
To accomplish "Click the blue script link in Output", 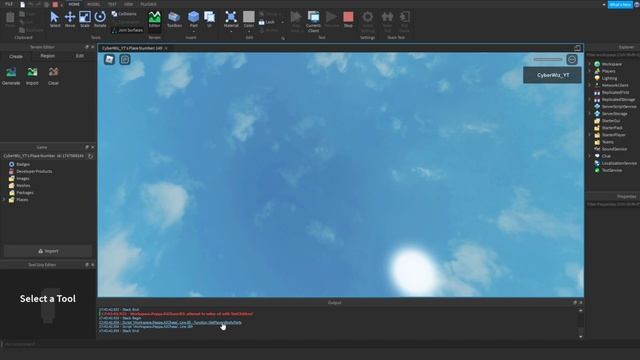I will pos(170,322).
